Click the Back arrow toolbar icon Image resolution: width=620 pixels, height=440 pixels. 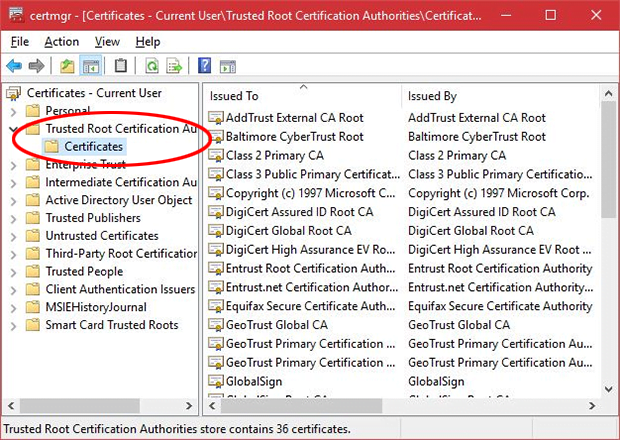click(x=14, y=66)
